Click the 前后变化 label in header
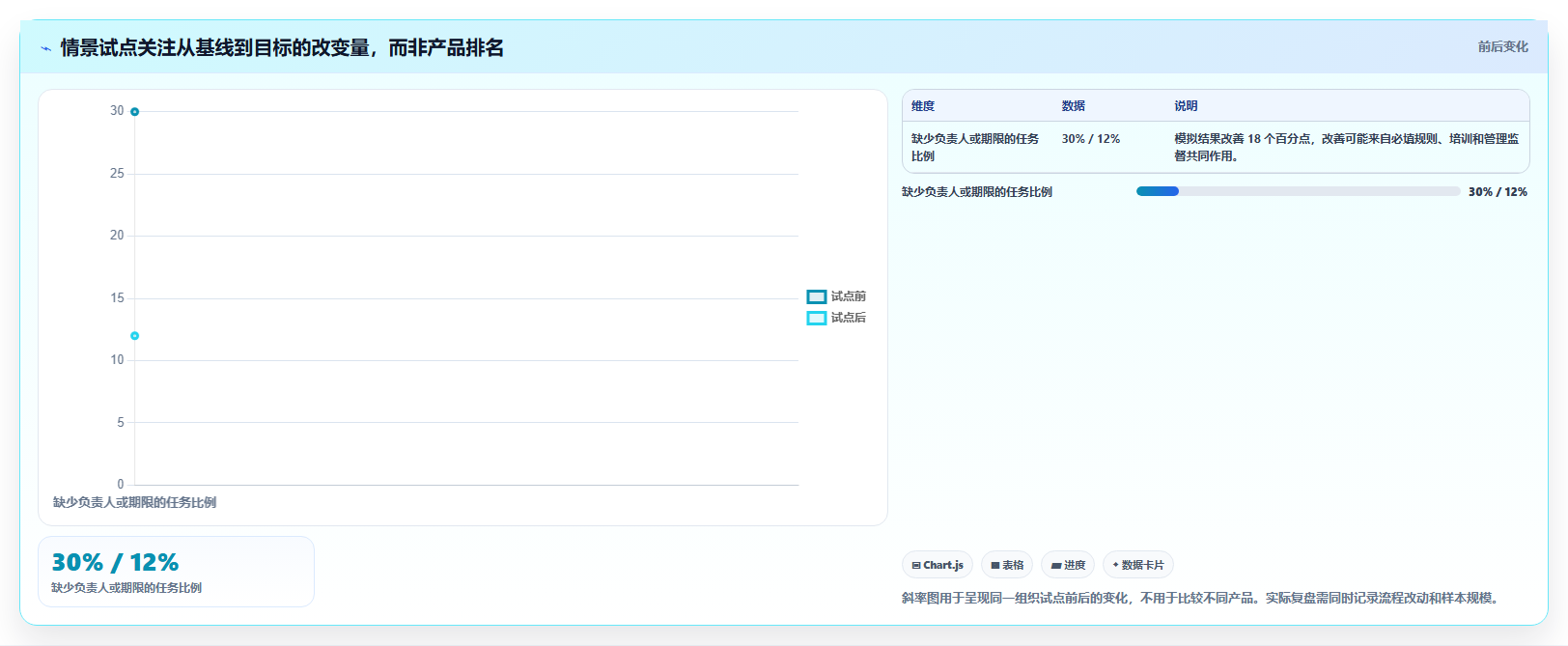The width and height of the screenshot is (1568, 646). (x=1502, y=46)
